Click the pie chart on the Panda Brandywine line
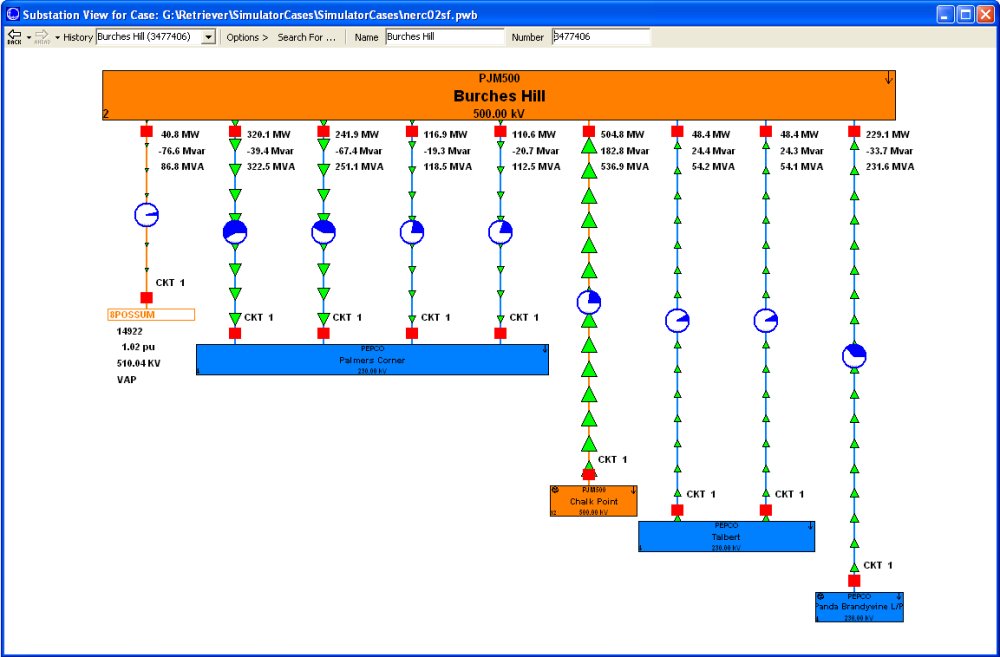Image resolution: width=1000 pixels, height=657 pixels. pyautogui.click(x=854, y=356)
